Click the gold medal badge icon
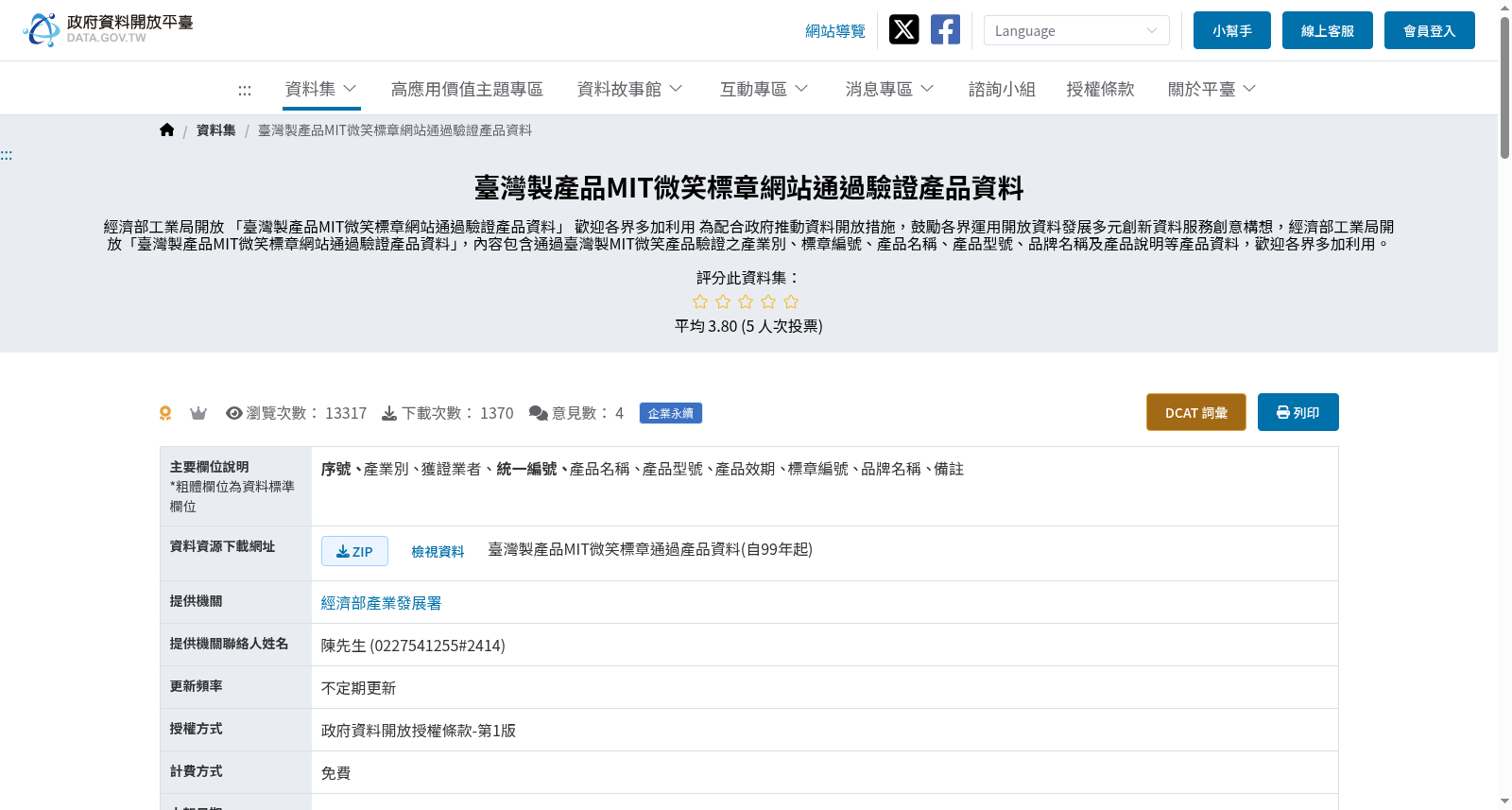Screen dimensions: 1512x810 pyautogui.click(x=165, y=413)
